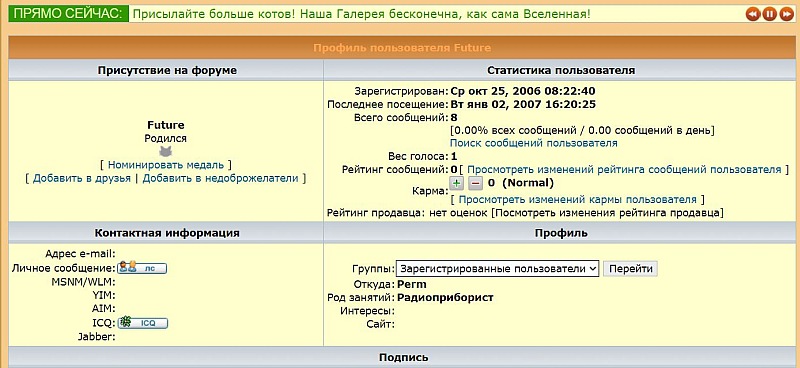
Task: Pause the news ticker
Action: tap(769, 14)
